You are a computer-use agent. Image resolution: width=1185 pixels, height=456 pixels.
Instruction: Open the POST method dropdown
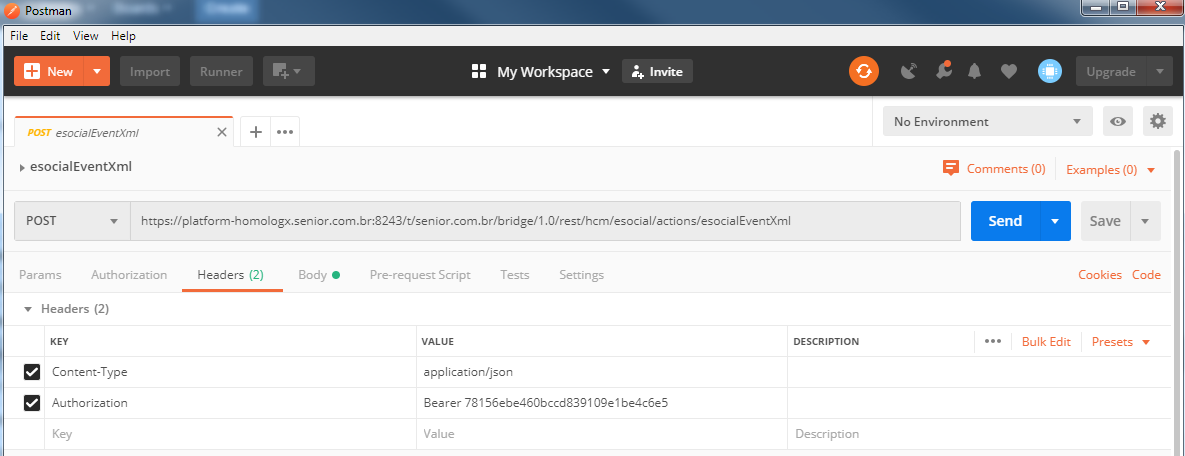[x=73, y=221]
